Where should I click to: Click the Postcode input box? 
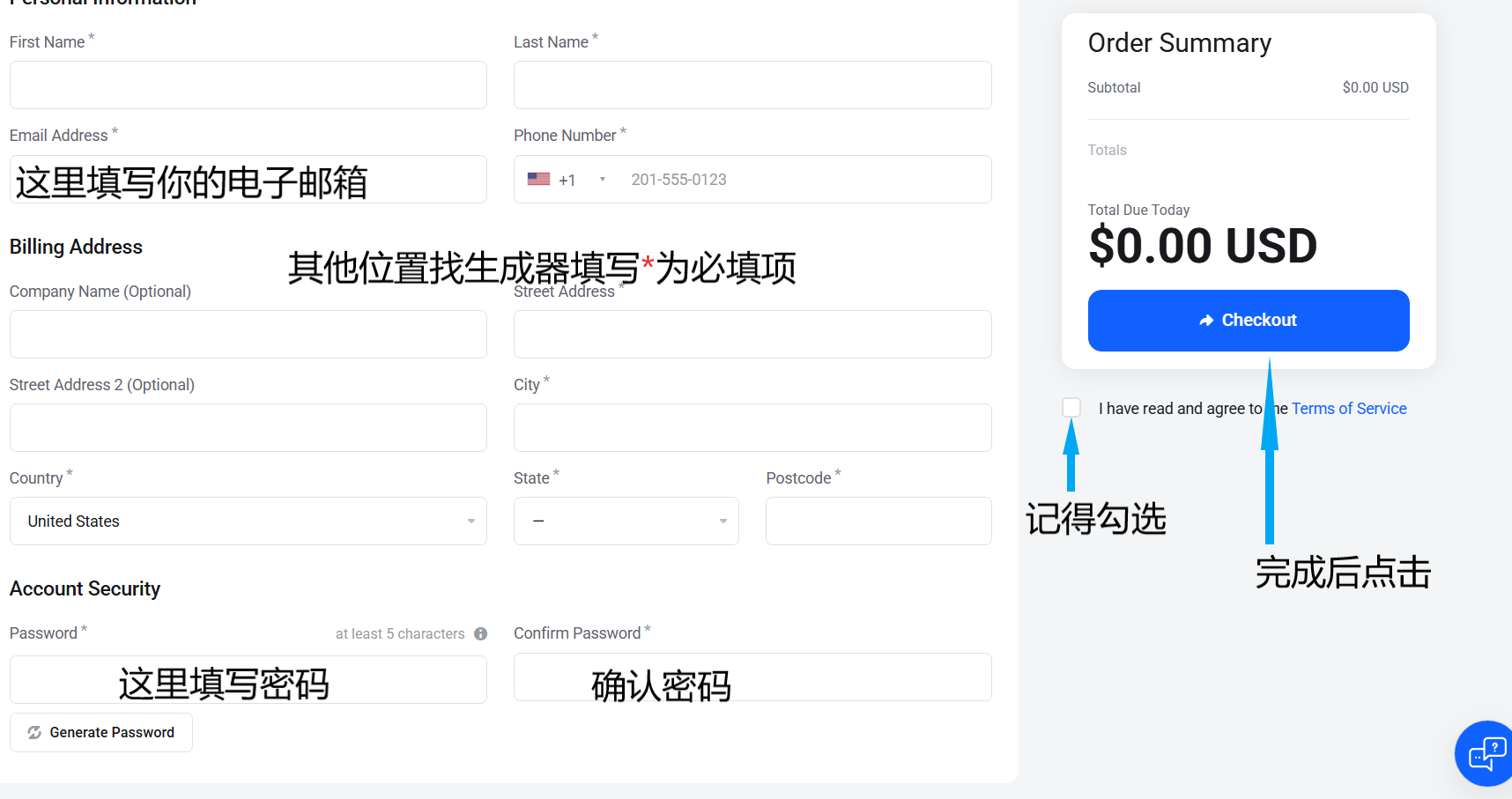878,521
